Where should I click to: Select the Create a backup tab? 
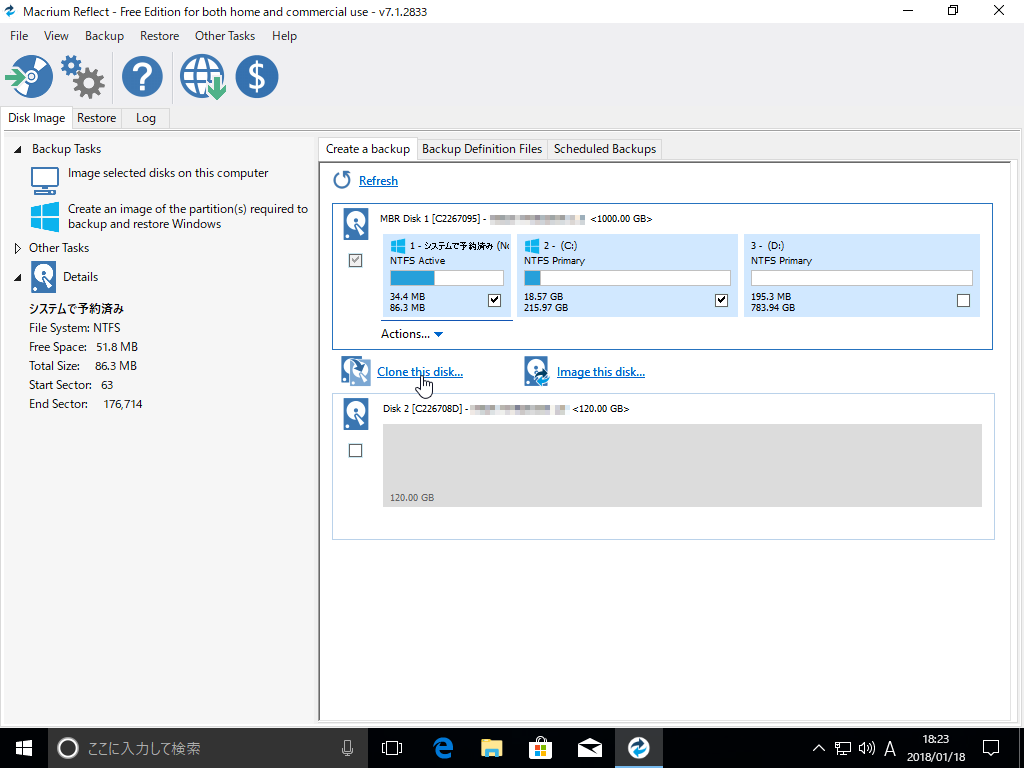tap(368, 149)
